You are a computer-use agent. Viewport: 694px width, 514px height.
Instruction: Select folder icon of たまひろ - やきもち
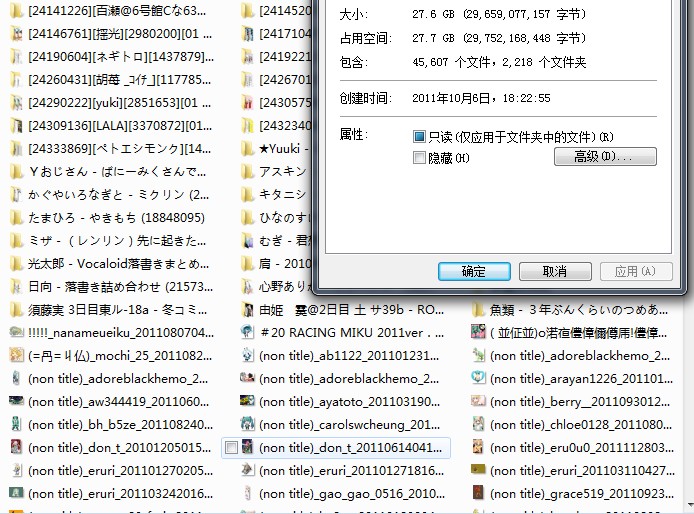tap(16, 217)
